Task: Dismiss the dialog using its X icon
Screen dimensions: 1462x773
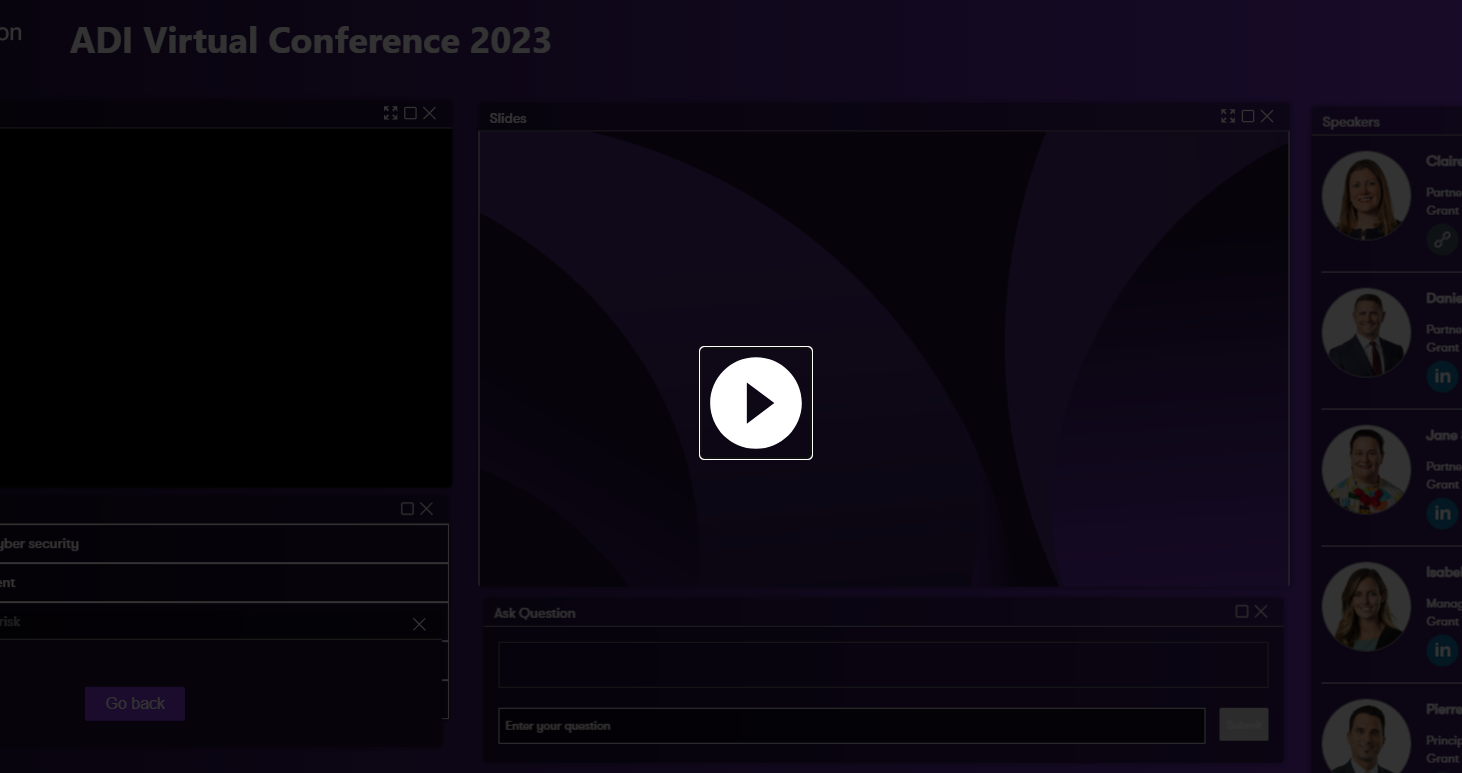Action: click(x=419, y=624)
